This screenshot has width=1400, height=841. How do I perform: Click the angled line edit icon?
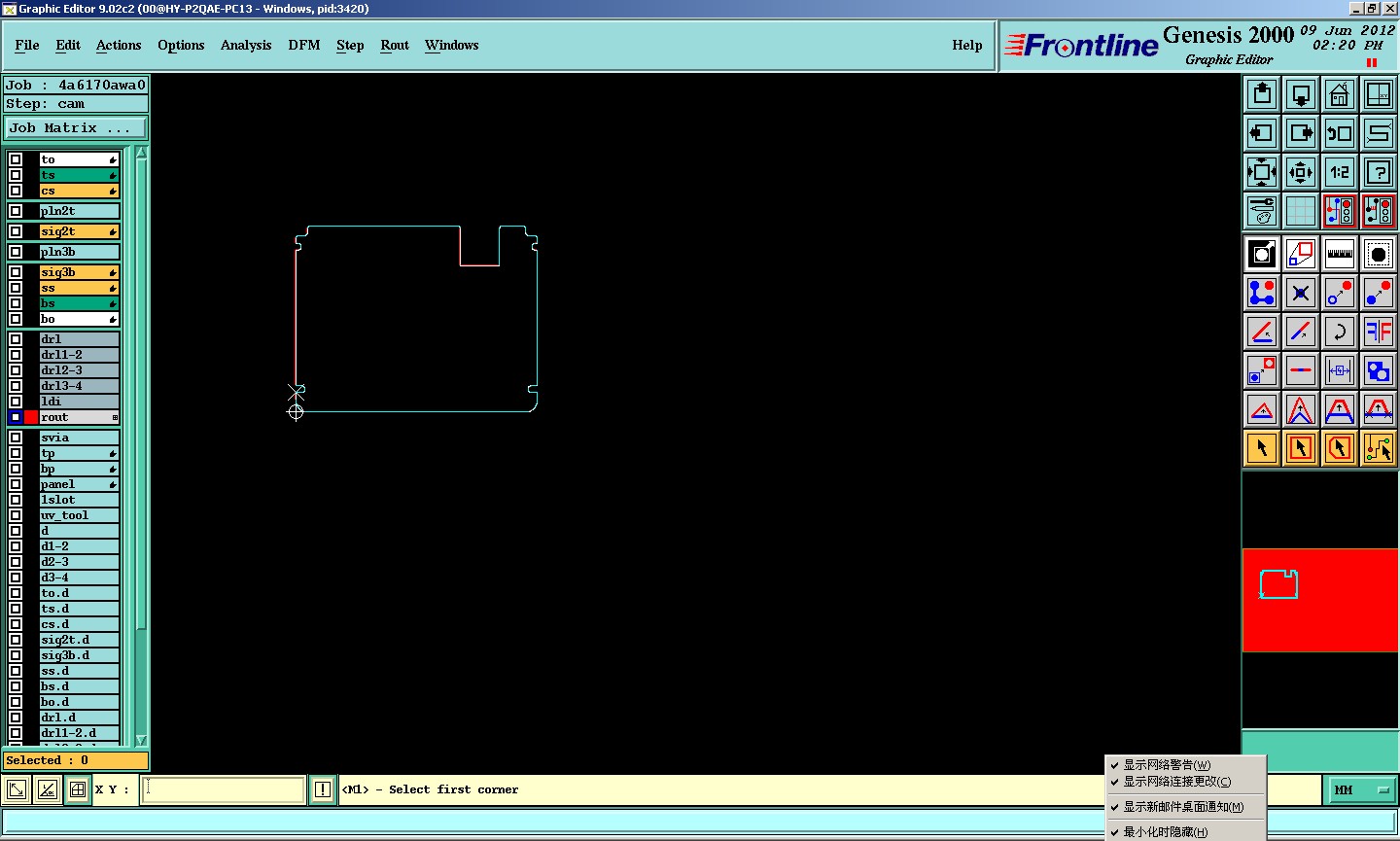[1262, 332]
